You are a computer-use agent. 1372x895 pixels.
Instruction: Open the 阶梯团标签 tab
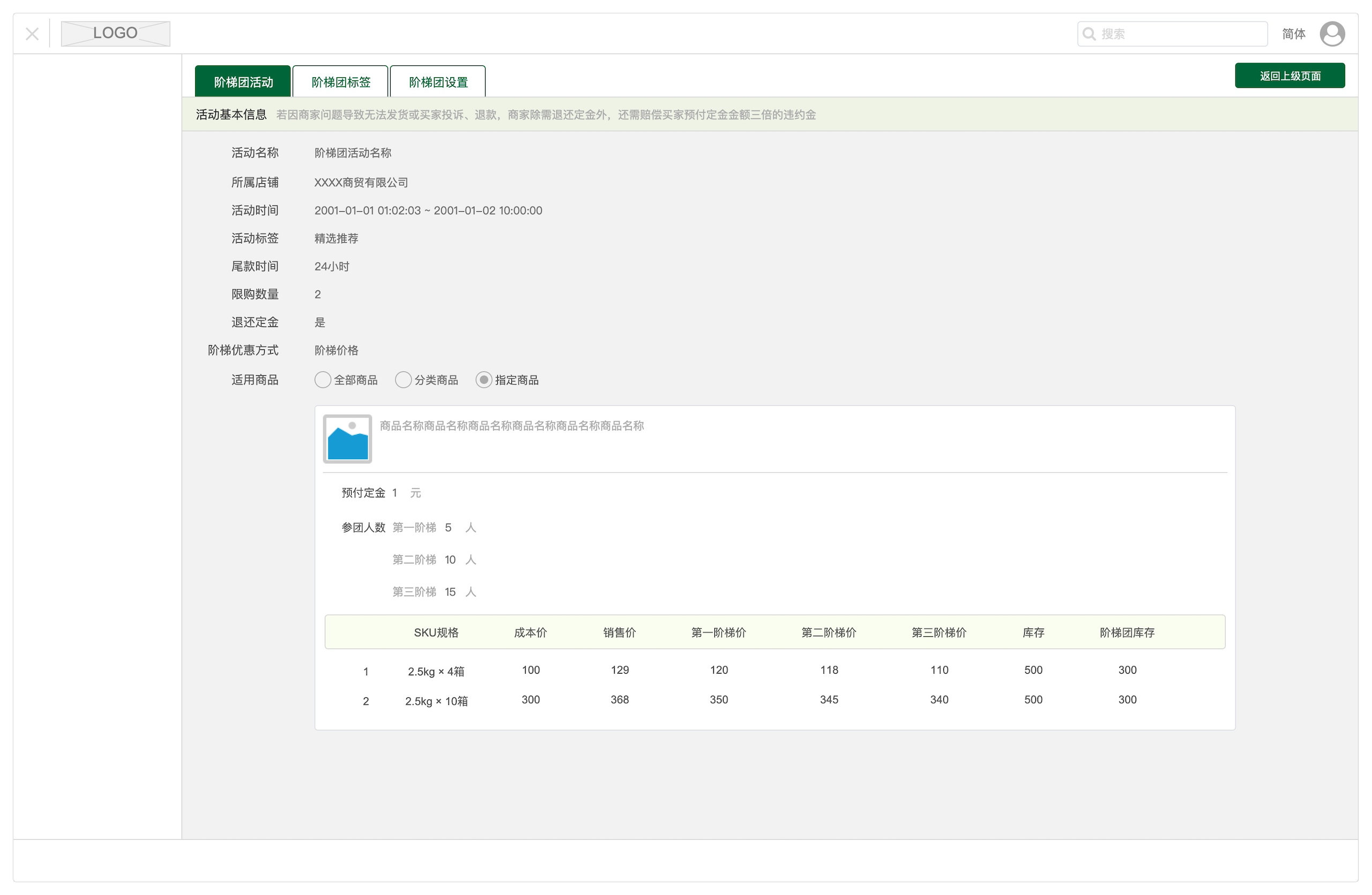[341, 82]
